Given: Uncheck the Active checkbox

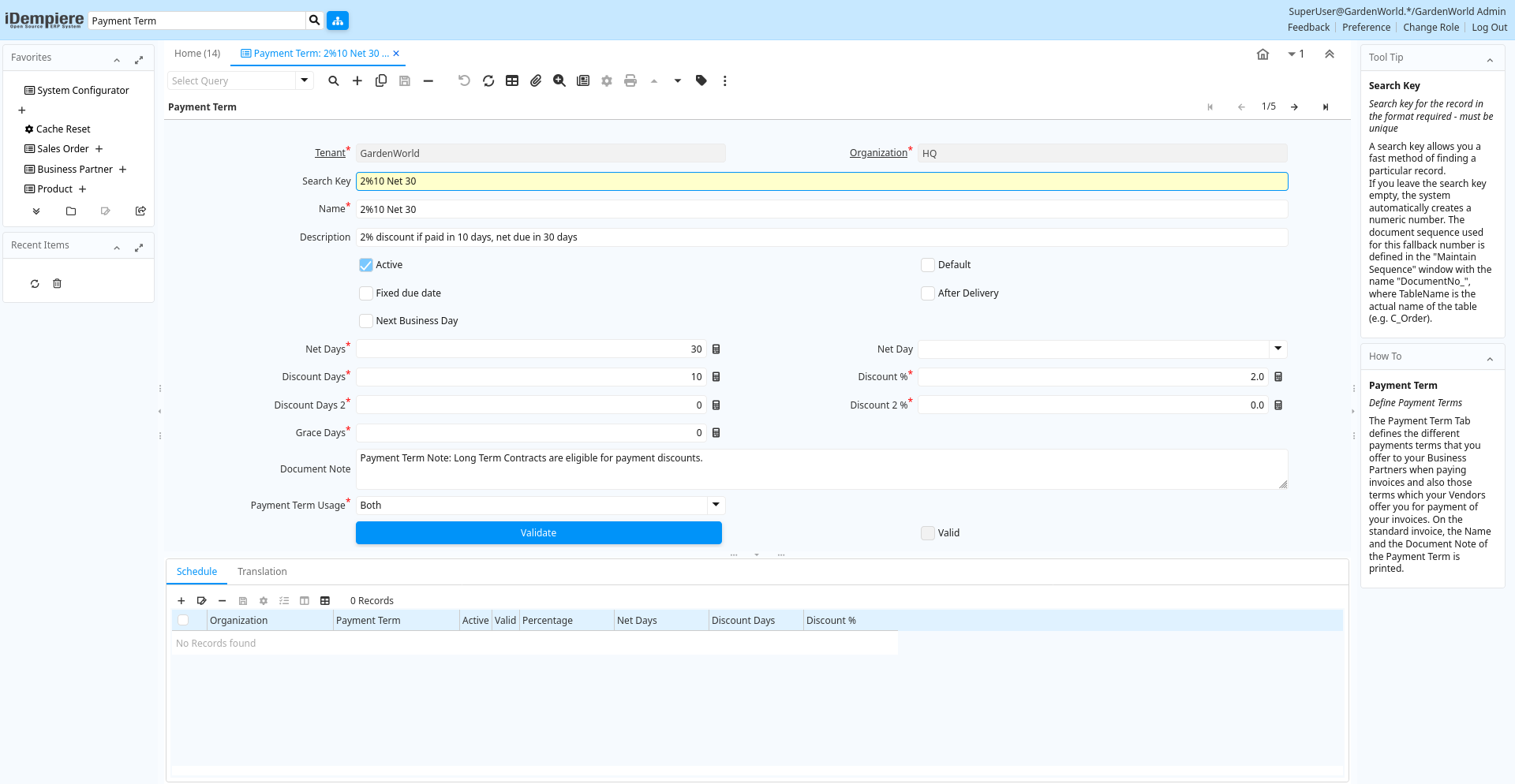Looking at the screenshot, I should 366,265.
